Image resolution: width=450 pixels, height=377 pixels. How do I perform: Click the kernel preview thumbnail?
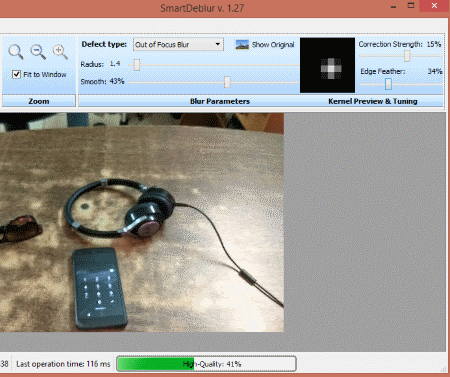pos(327,65)
